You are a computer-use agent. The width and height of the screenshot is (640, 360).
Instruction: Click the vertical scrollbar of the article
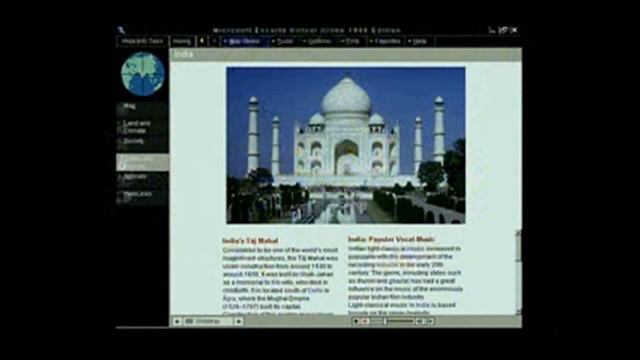[518, 272]
